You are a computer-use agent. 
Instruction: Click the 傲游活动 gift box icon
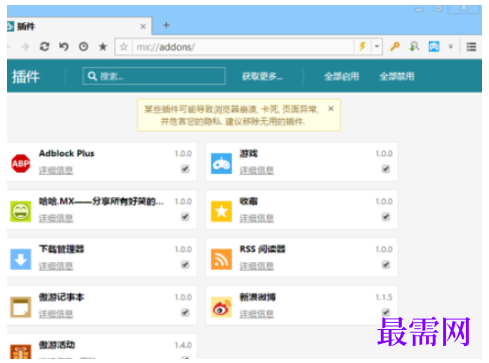pos(21,352)
